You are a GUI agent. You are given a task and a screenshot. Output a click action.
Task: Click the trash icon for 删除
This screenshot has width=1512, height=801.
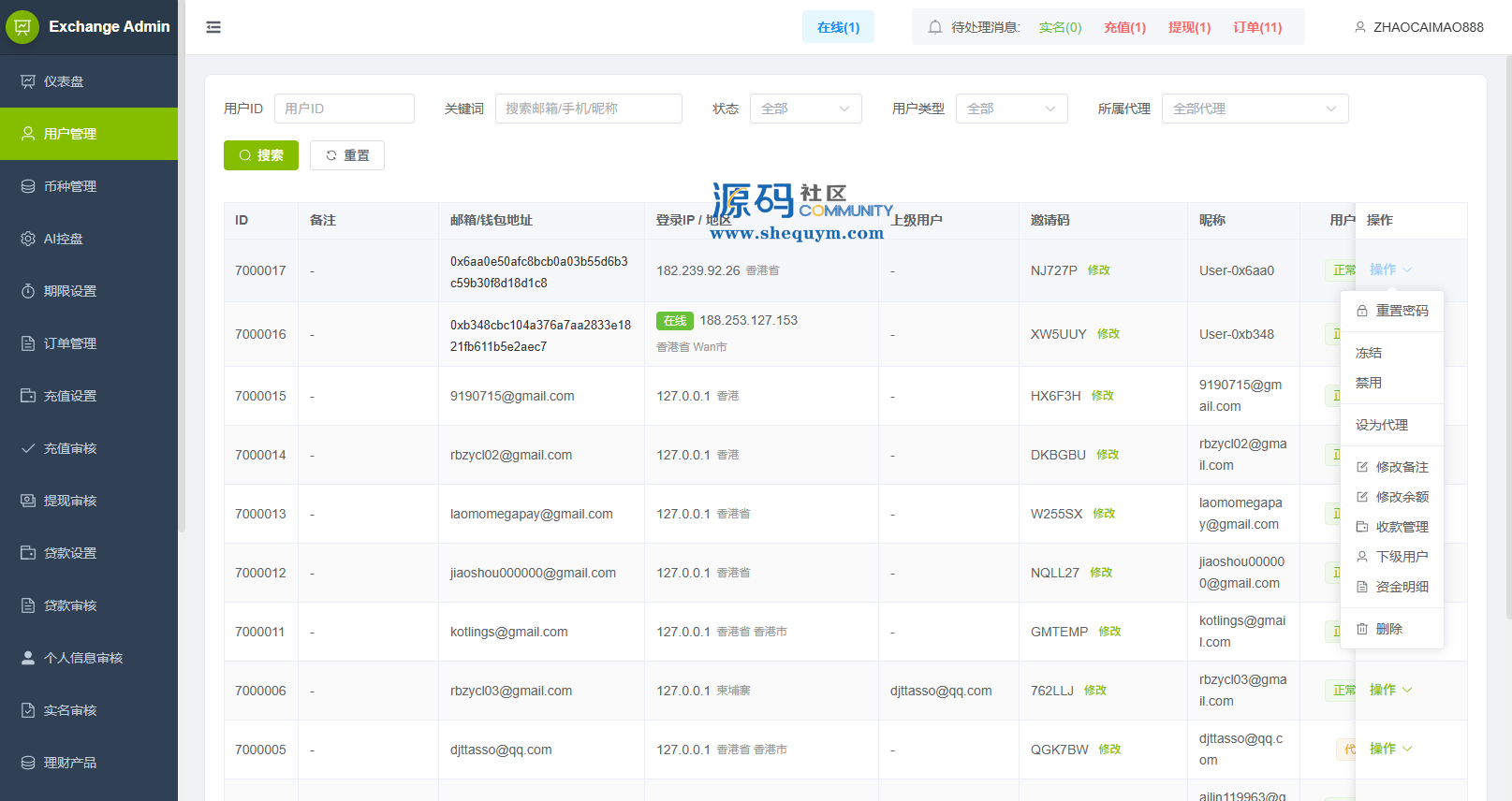tap(1362, 629)
